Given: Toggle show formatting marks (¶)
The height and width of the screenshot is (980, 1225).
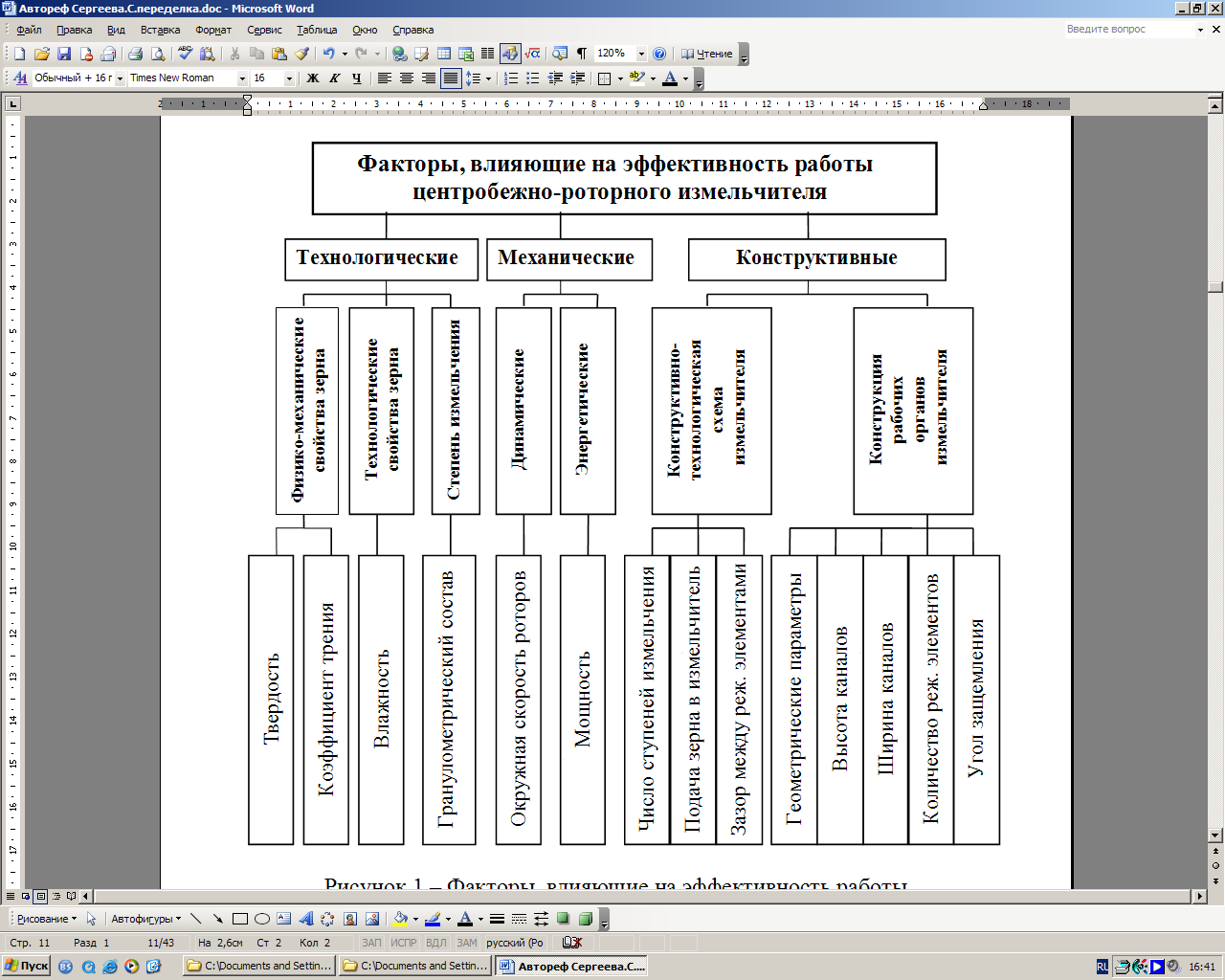Looking at the screenshot, I should (x=582, y=54).
